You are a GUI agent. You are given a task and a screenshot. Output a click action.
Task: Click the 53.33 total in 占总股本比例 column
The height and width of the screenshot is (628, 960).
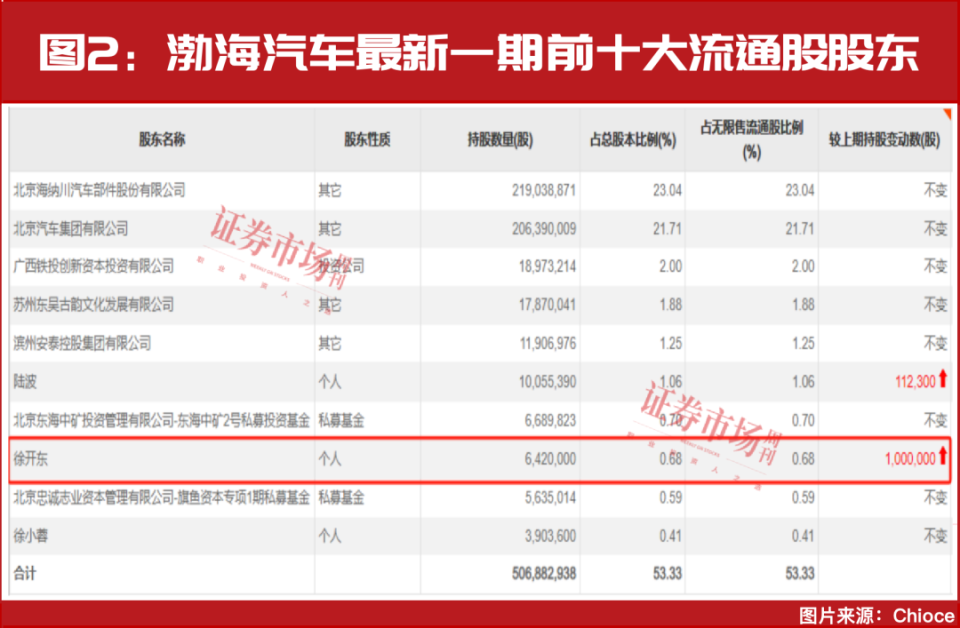click(667, 574)
